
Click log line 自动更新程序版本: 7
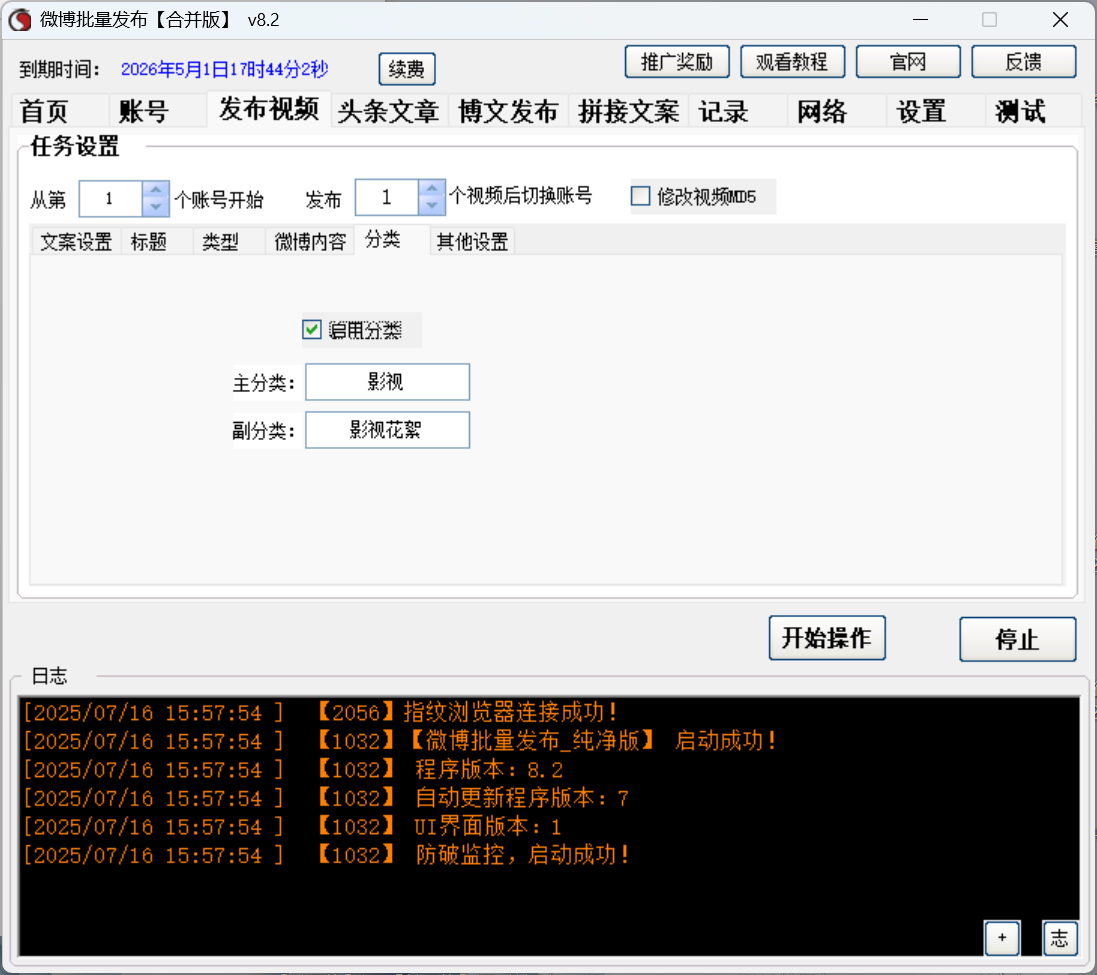(326, 799)
